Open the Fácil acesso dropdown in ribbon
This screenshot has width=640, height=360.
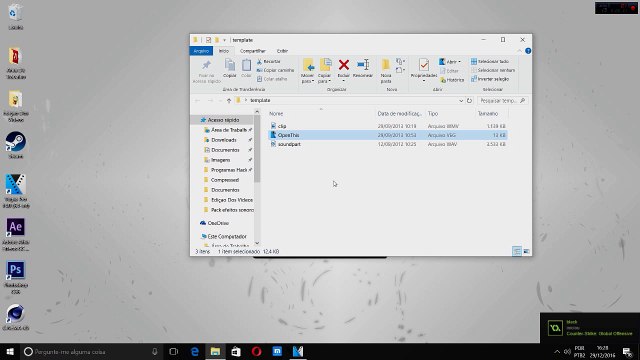400,71
